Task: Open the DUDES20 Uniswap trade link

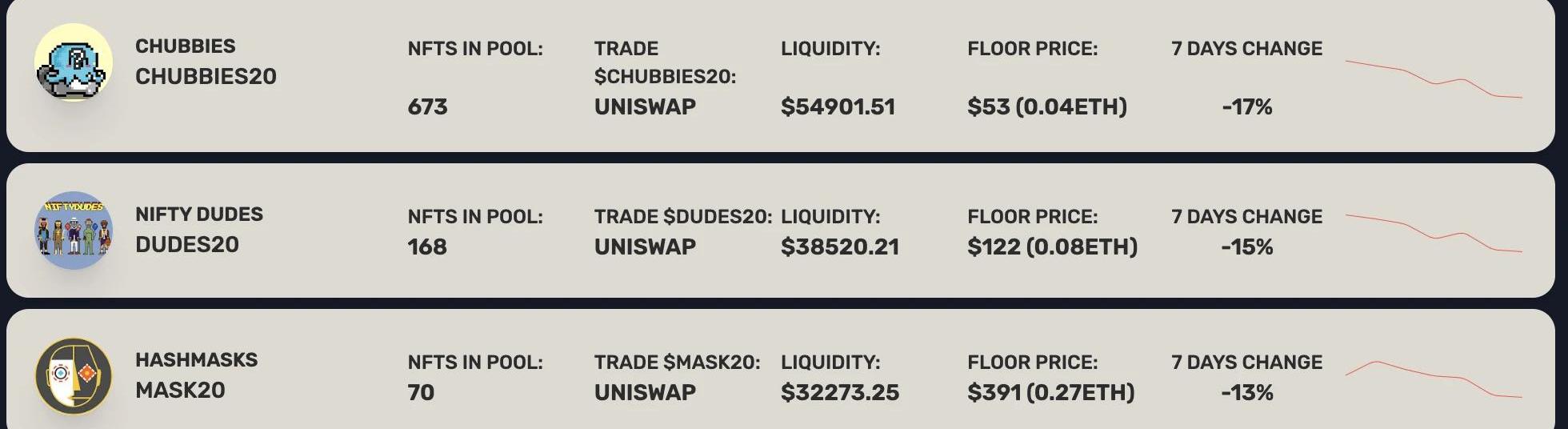Action: [x=645, y=247]
